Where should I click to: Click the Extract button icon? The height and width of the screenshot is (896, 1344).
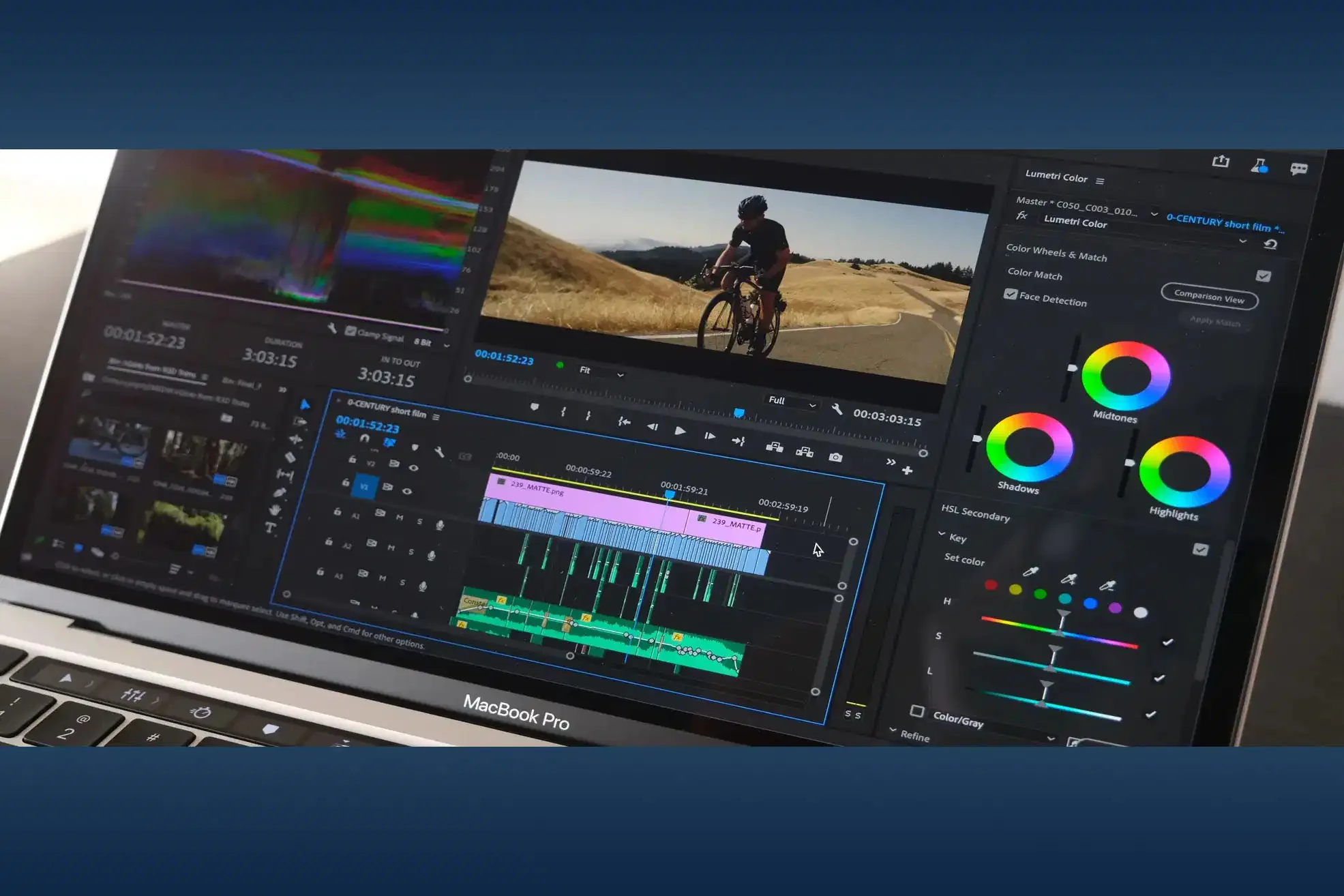pyautogui.click(x=805, y=451)
